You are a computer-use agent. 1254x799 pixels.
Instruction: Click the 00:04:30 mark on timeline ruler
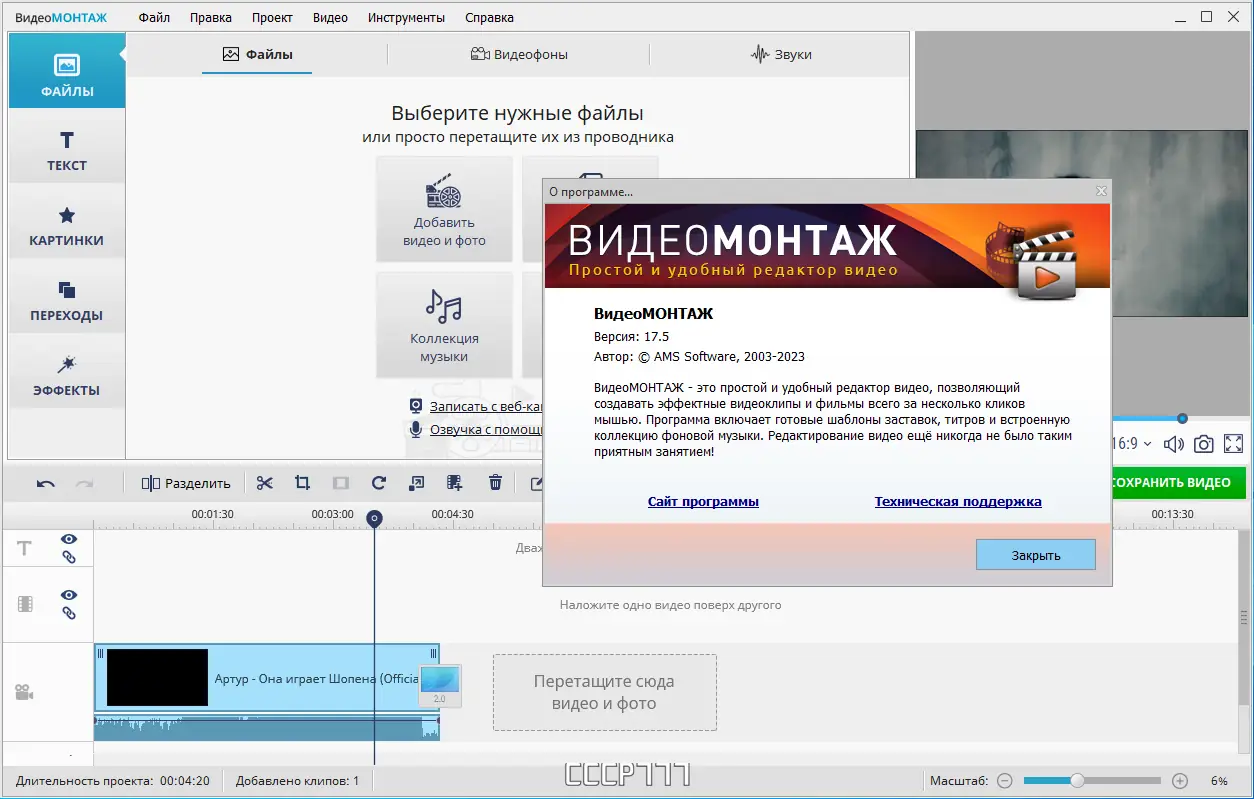coord(453,514)
